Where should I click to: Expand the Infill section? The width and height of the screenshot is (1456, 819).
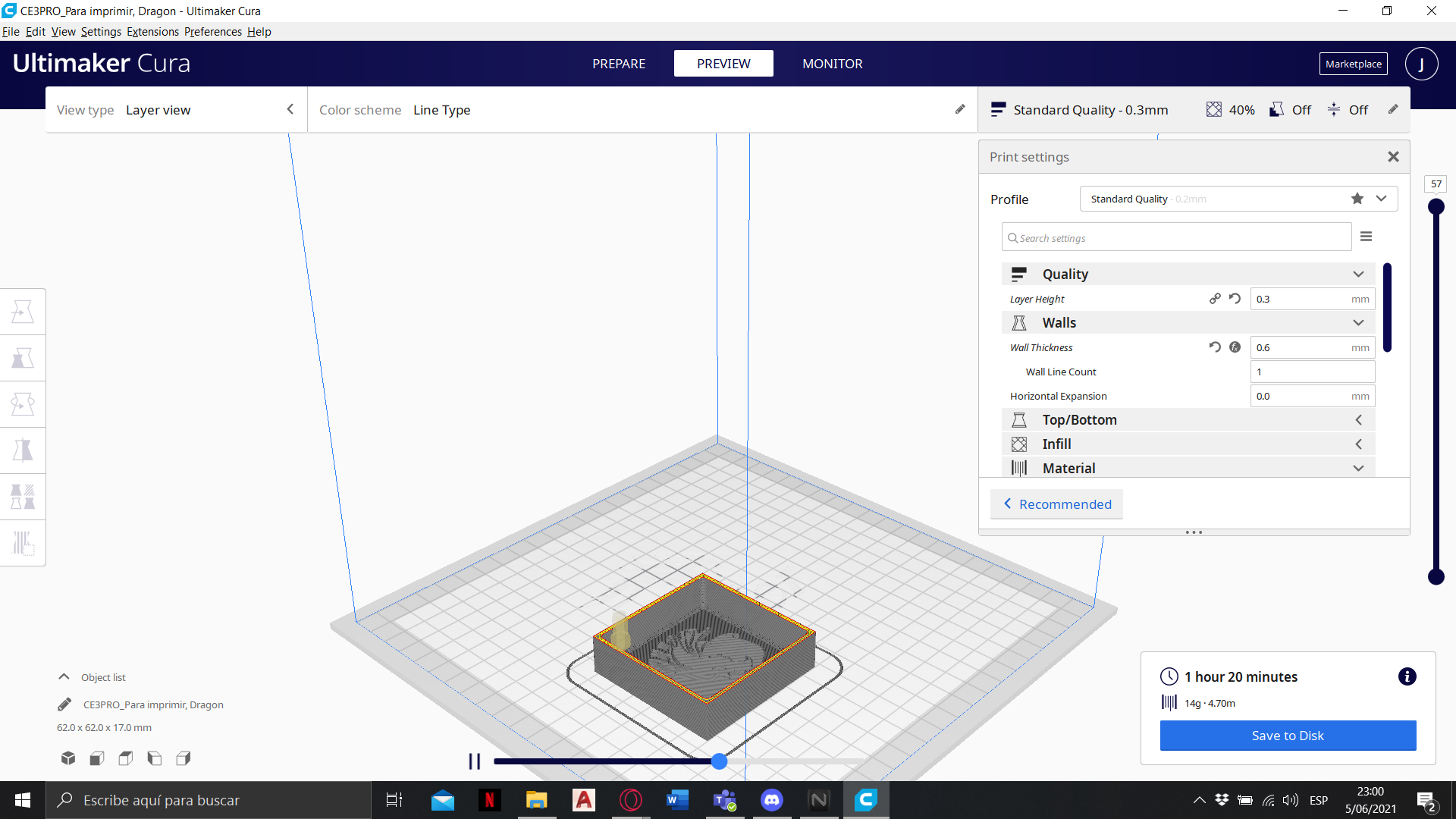click(x=1188, y=444)
